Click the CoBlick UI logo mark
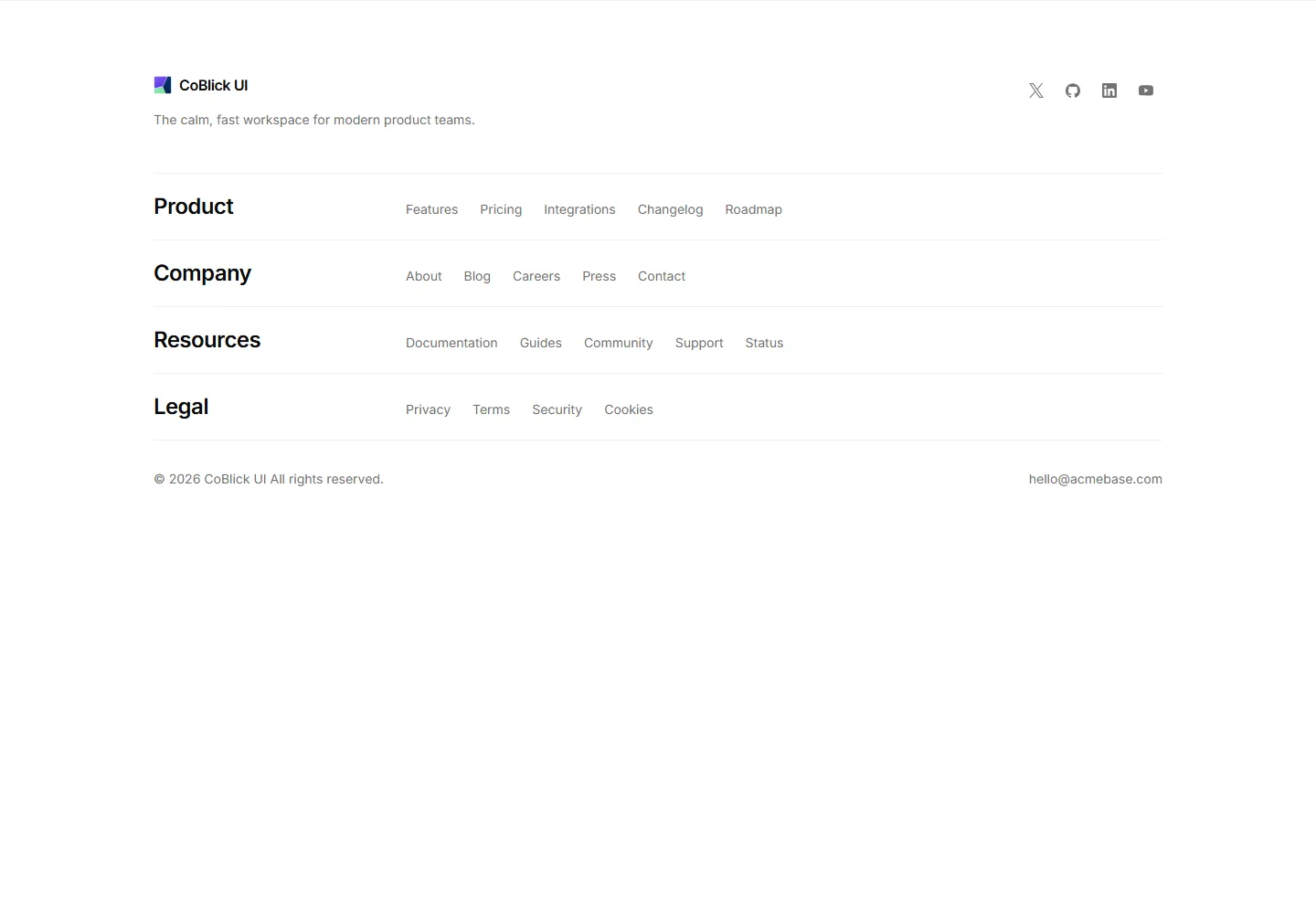The width and height of the screenshot is (1316, 914). (x=163, y=85)
